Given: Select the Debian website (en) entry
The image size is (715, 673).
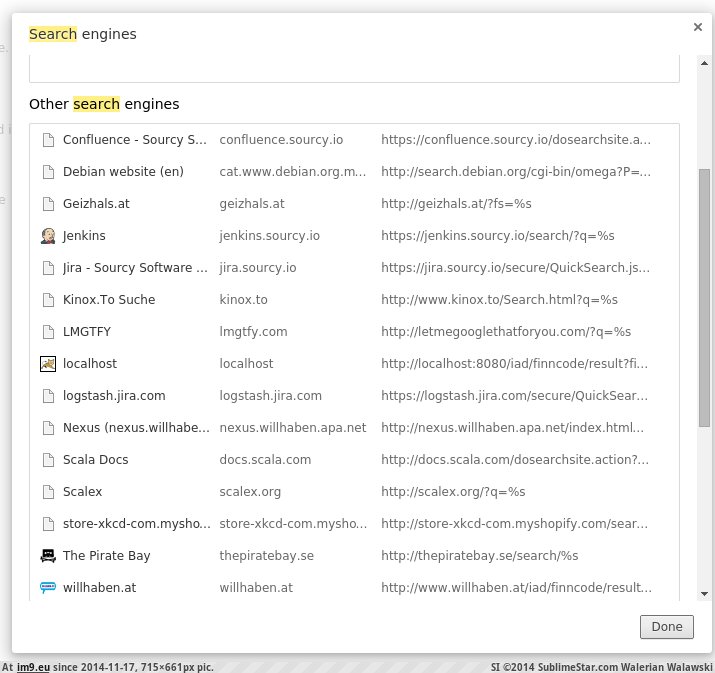Looking at the screenshot, I should tap(123, 172).
